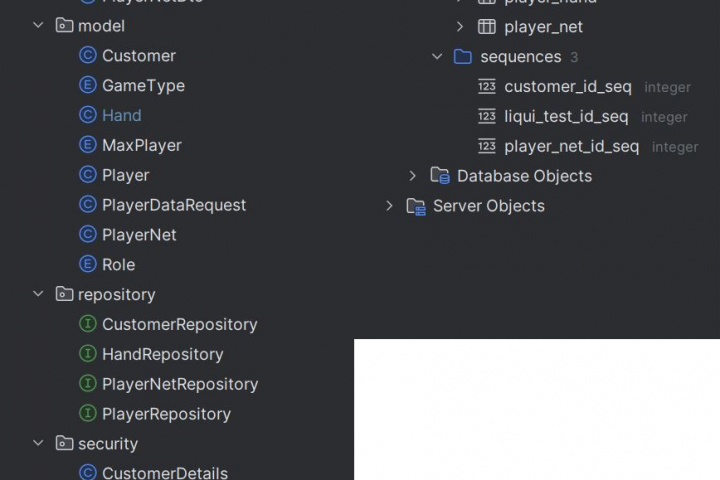Open the MaxPlayer enum
Screen dimensions: 720x480
pyautogui.click(x=142, y=146)
